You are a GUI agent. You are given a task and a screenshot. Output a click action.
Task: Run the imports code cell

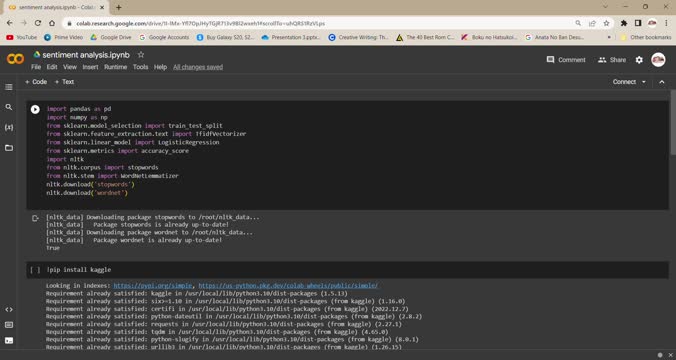35,110
